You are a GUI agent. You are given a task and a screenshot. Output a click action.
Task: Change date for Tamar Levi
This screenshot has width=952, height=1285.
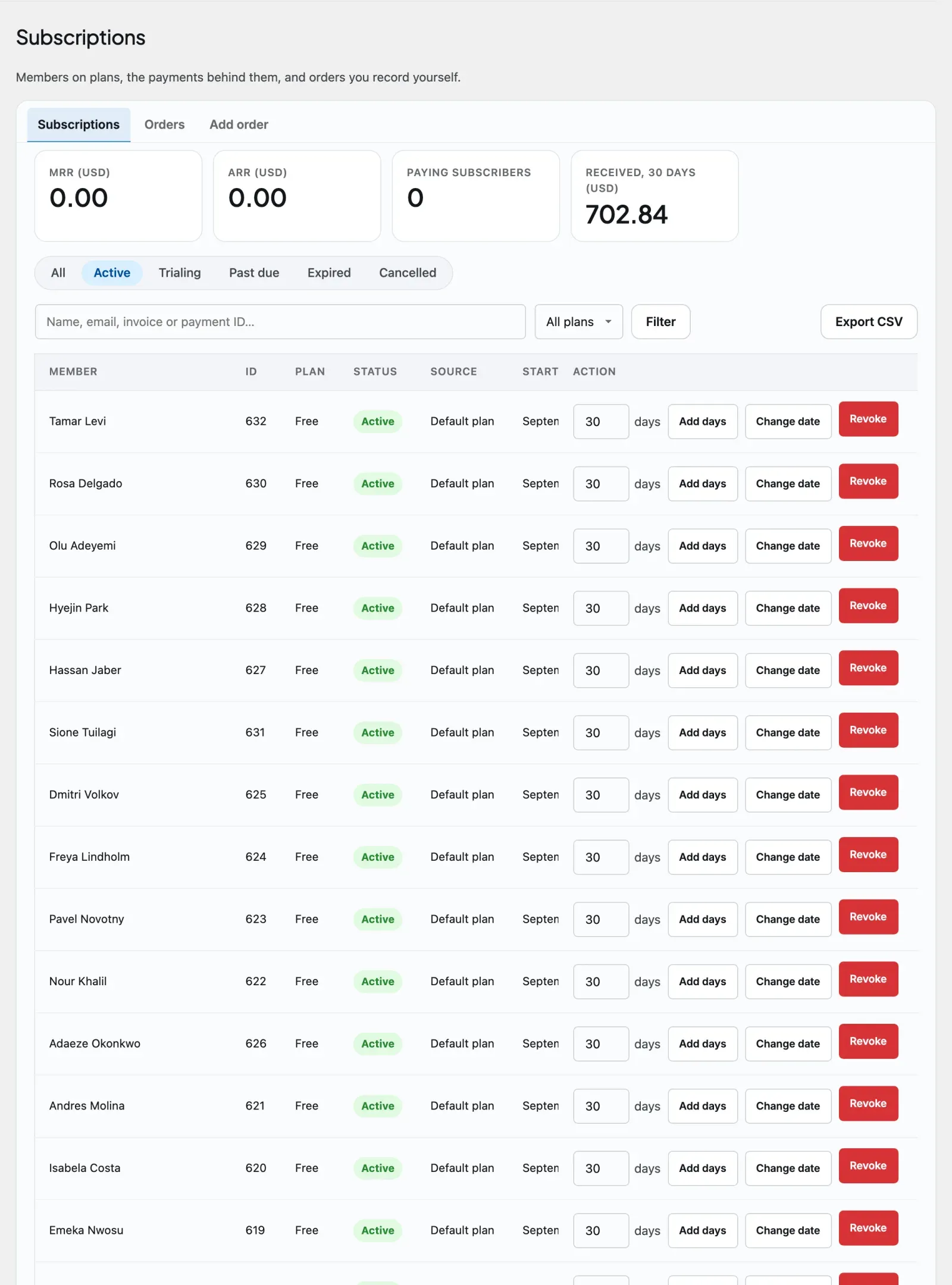788,422
